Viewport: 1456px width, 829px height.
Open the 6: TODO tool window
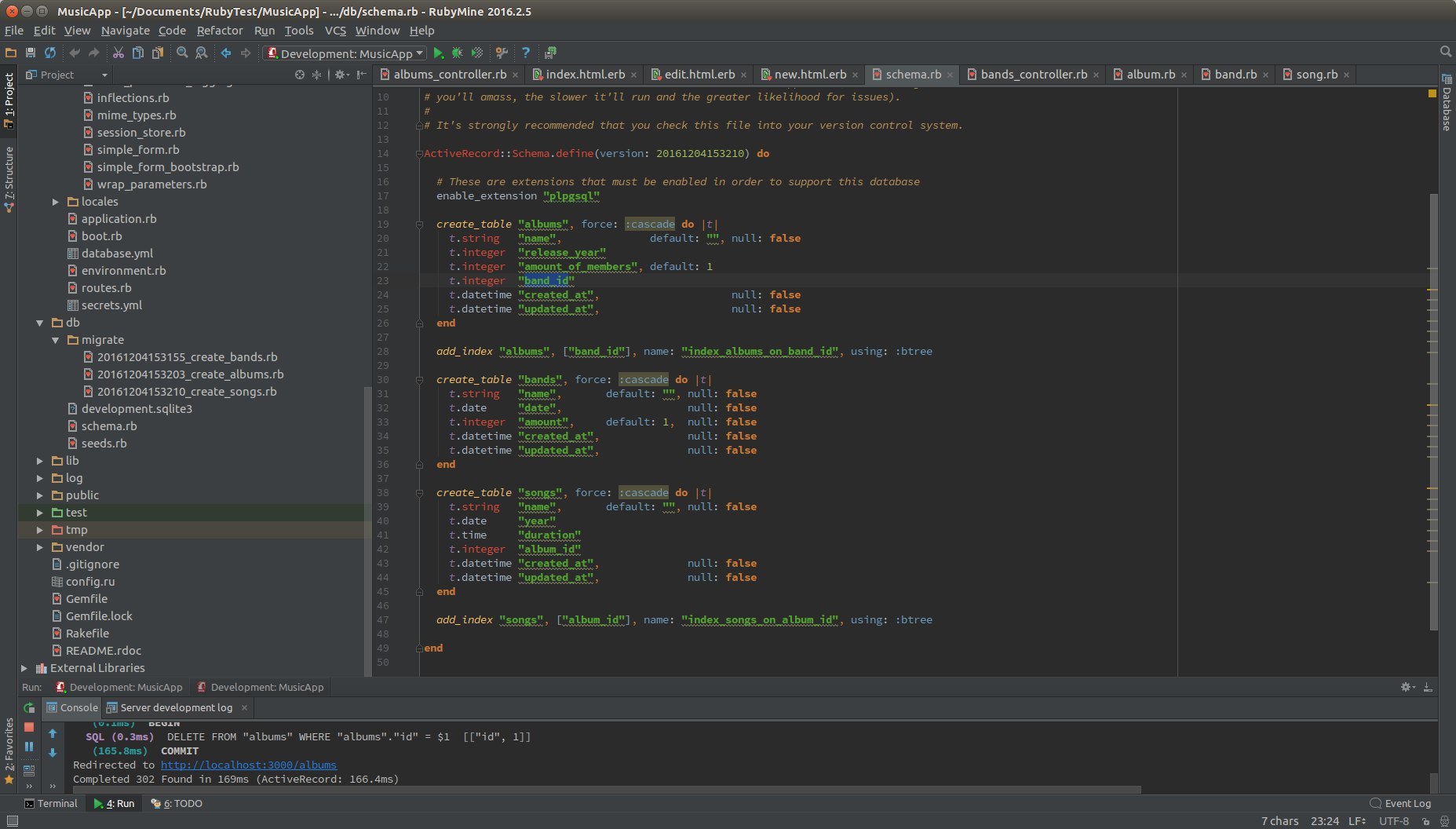pyautogui.click(x=177, y=803)
